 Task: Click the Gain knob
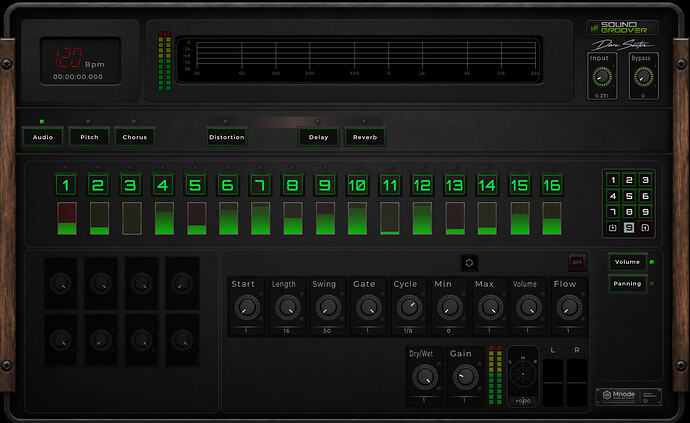tap(465, 377)
